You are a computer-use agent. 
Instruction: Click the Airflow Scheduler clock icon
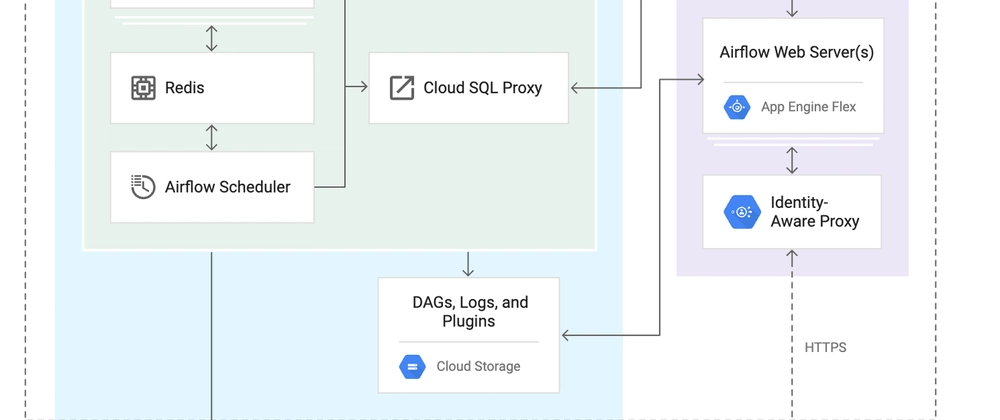143,187
